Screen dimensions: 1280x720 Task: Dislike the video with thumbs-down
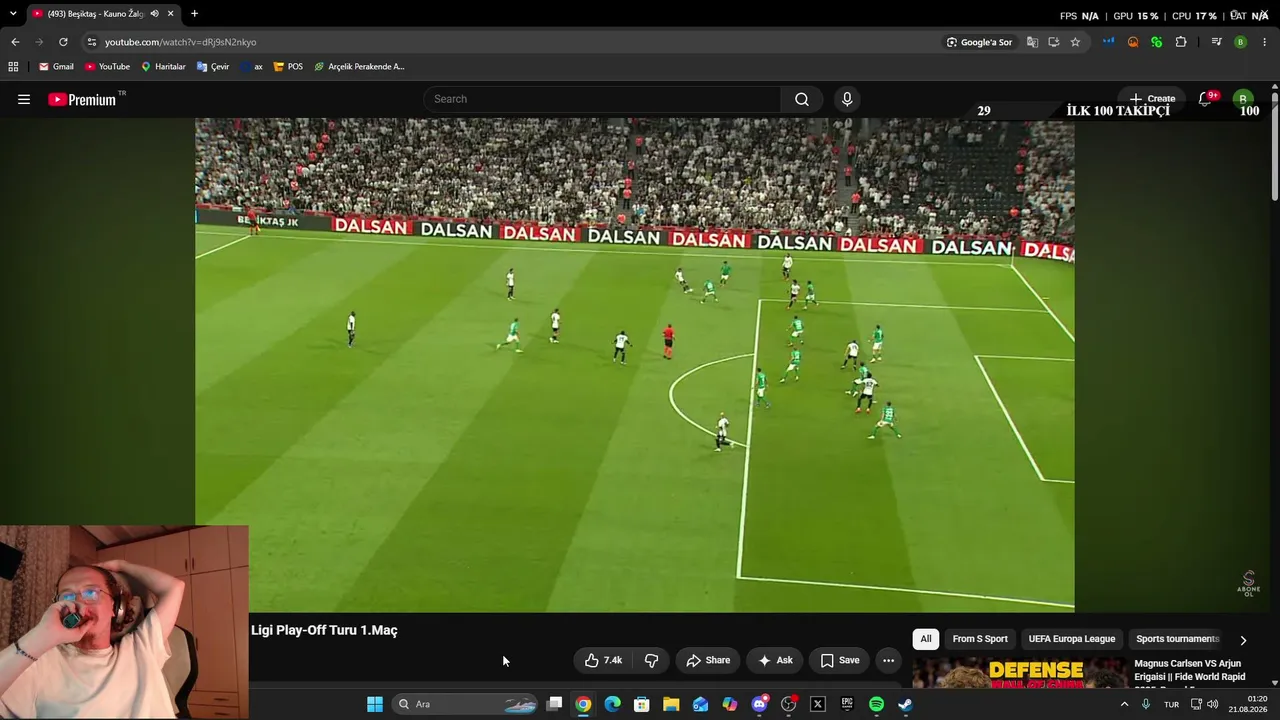coord(651,660)
